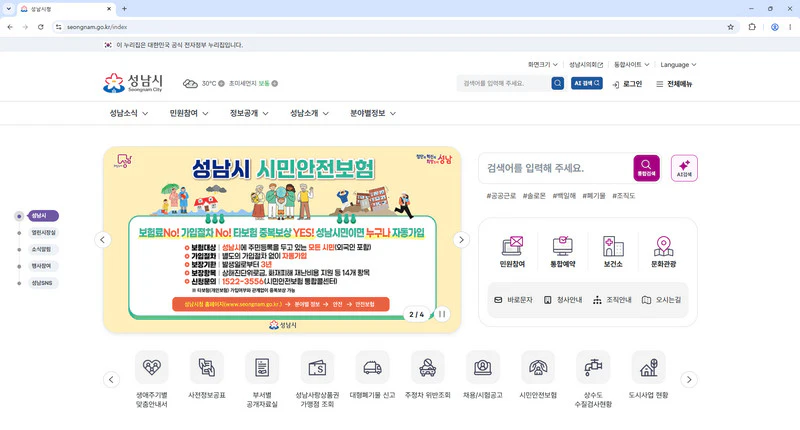Open the 민원참여 quick icon with envelope
The image size is (800, 430).
tap(512, 251)
